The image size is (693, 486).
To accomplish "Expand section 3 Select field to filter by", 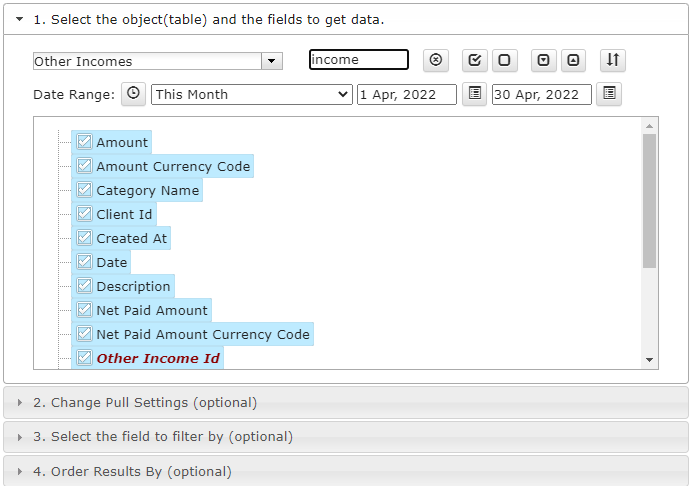I will click(x=346, y=437).
